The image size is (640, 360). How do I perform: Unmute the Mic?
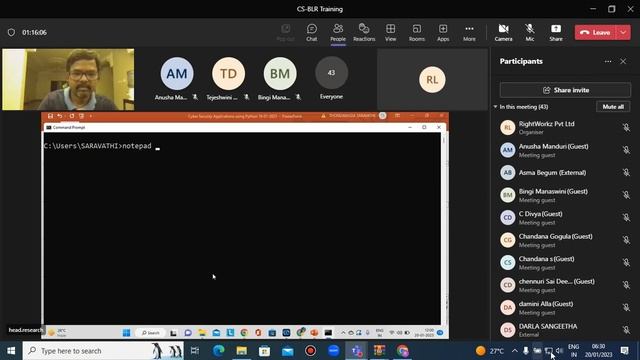click(529, 32)
